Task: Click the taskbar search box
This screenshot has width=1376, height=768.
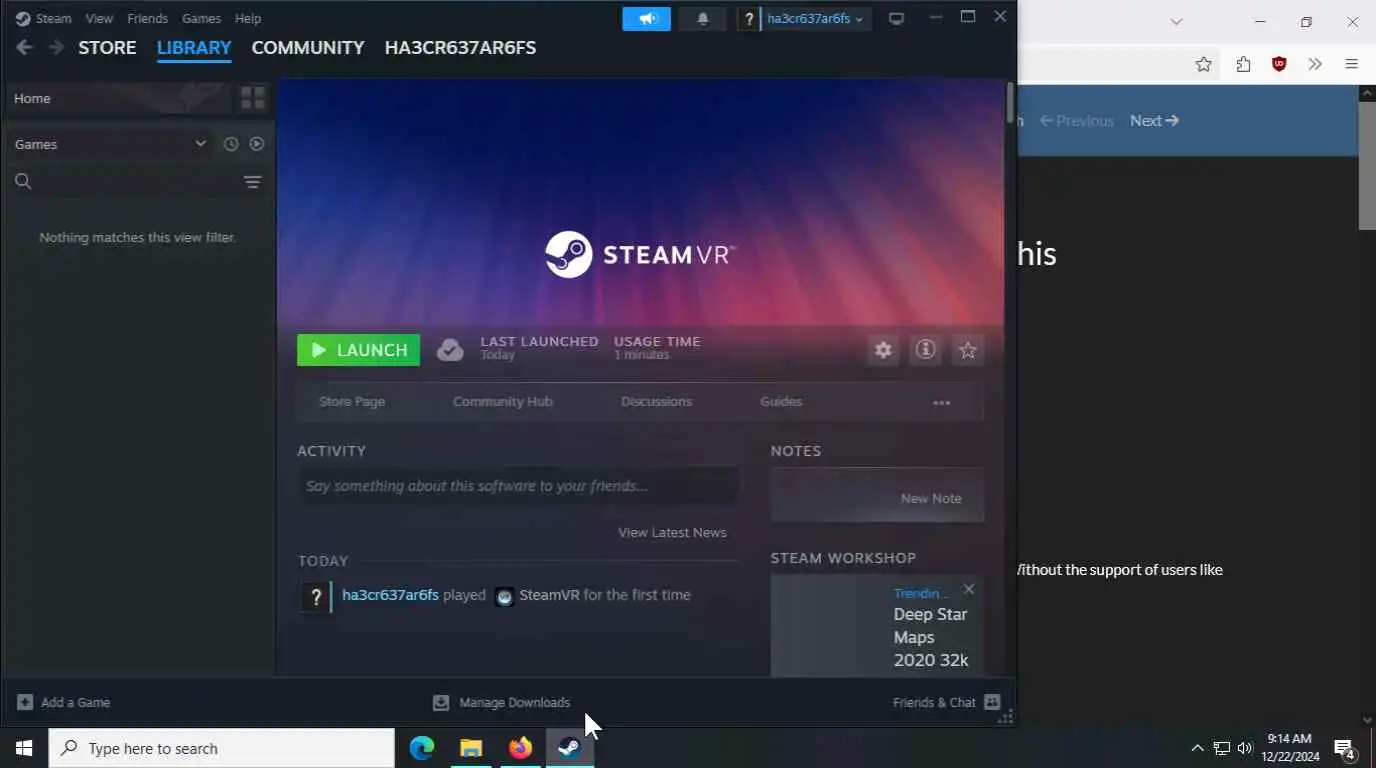Action: point(222,748)
